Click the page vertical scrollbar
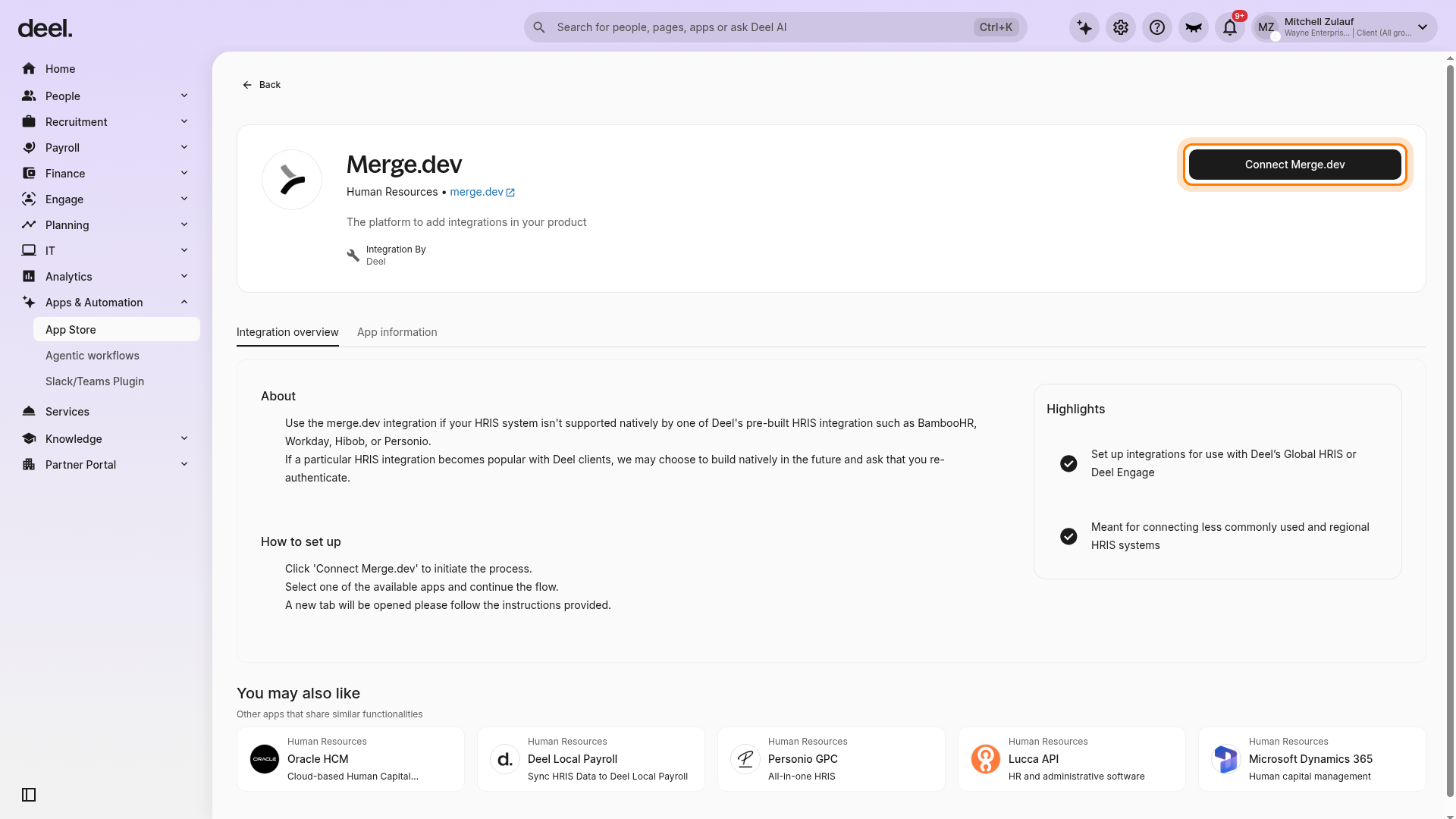The image size is (1456, 819). (x=1450, y=431)
